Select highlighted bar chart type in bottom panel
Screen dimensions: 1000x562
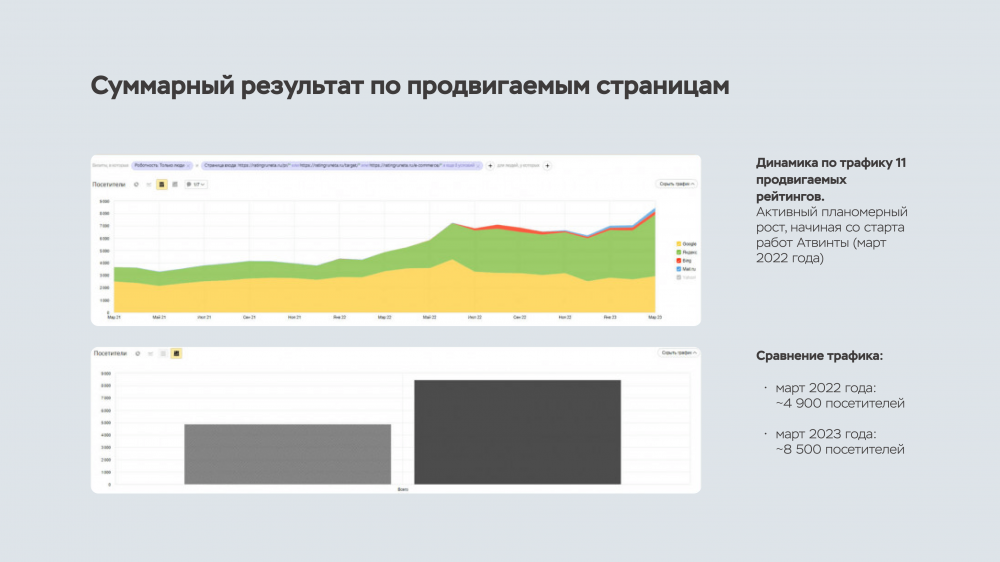pos(176,353)
